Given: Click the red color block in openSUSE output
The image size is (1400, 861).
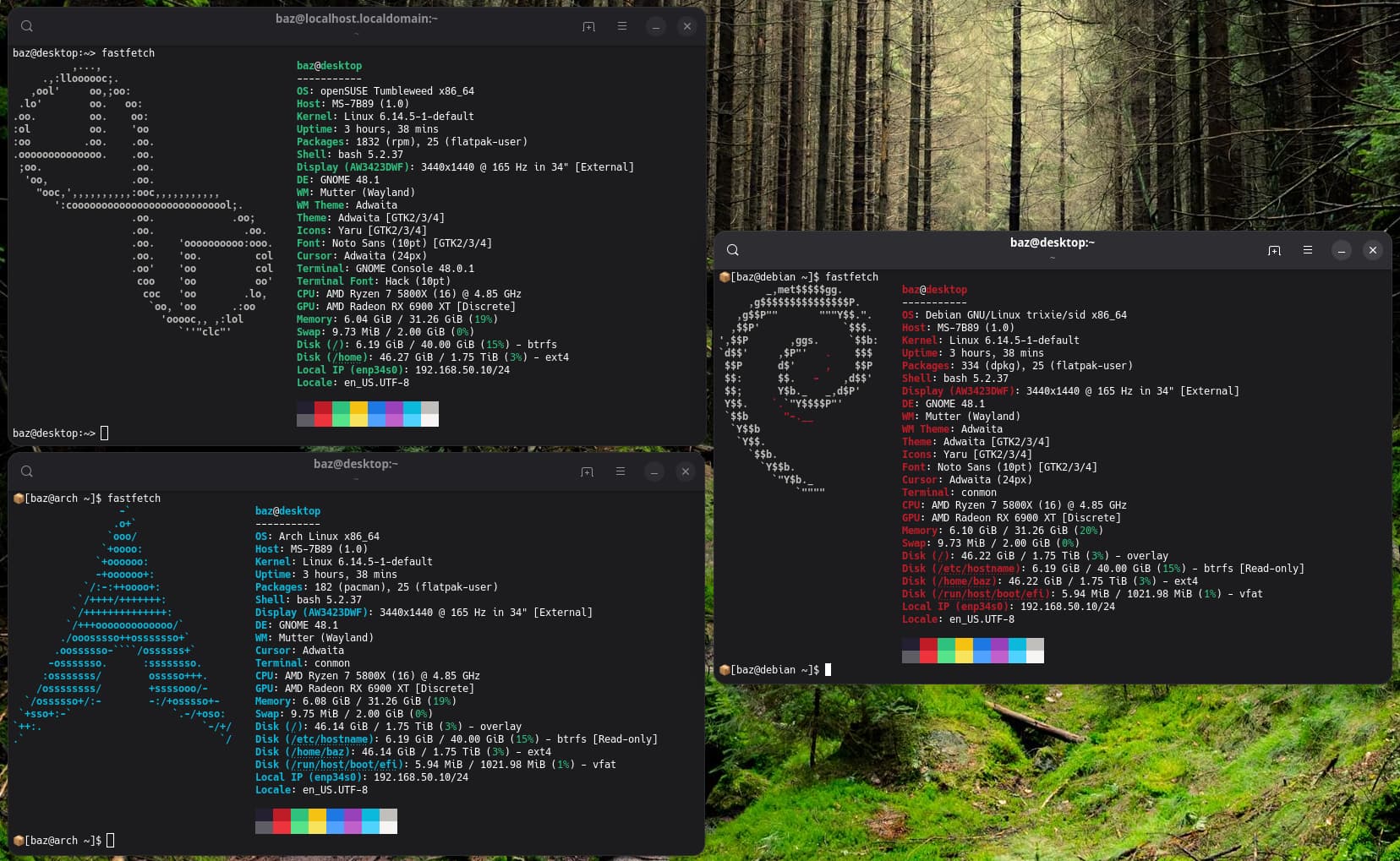Looking at the screenshot, I should click(323, 408).
